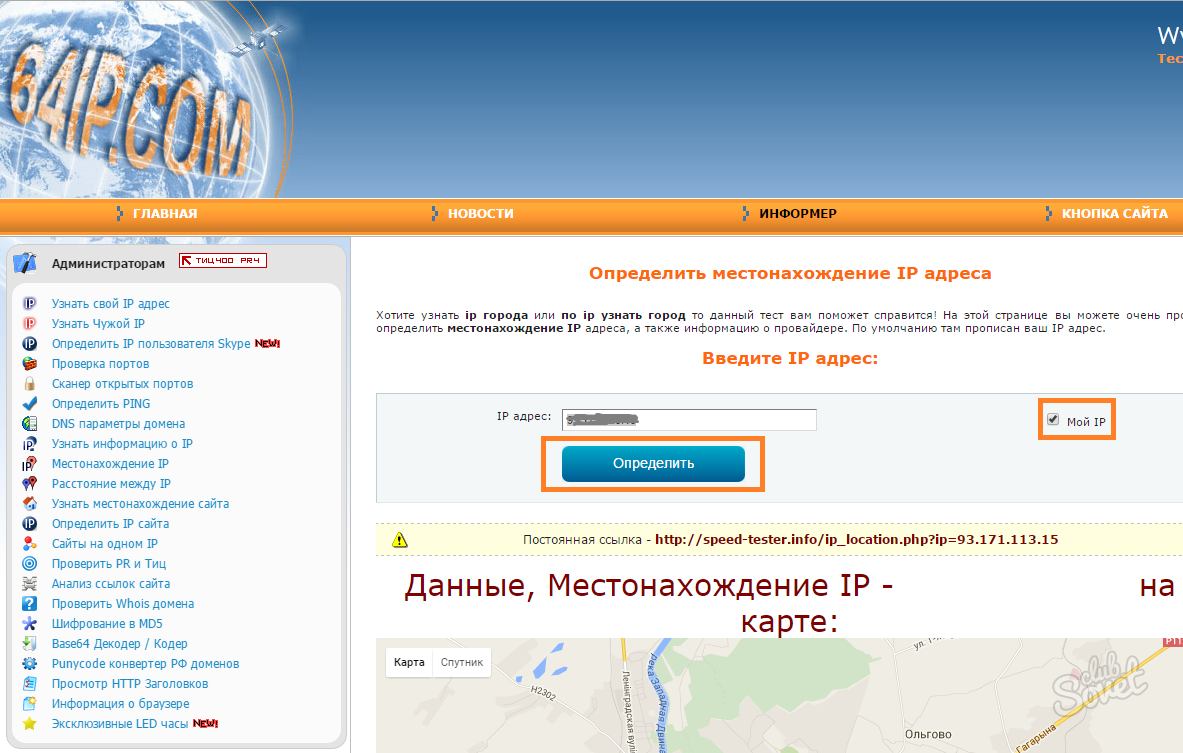1183x753 pixels.
Task: Go to Информер in navigation bar
Action: coord(797,214)
